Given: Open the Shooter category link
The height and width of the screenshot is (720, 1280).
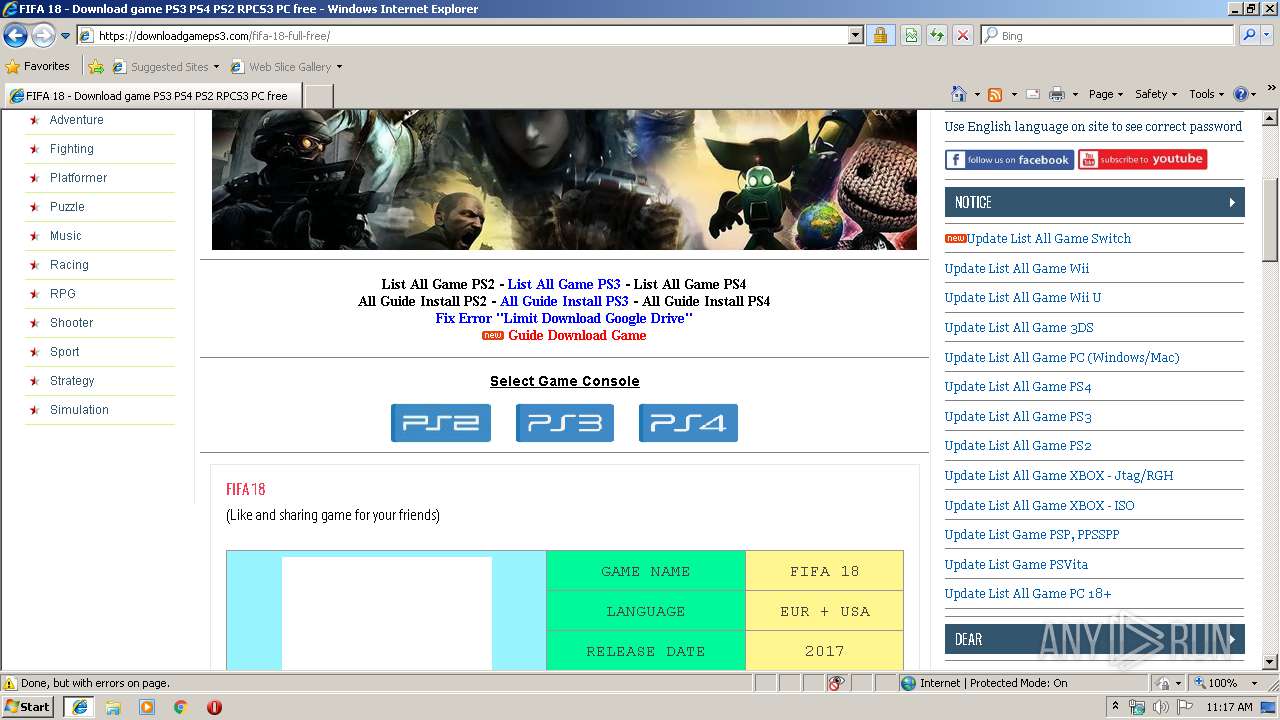Looking at the screenshot, I should 71,323.
